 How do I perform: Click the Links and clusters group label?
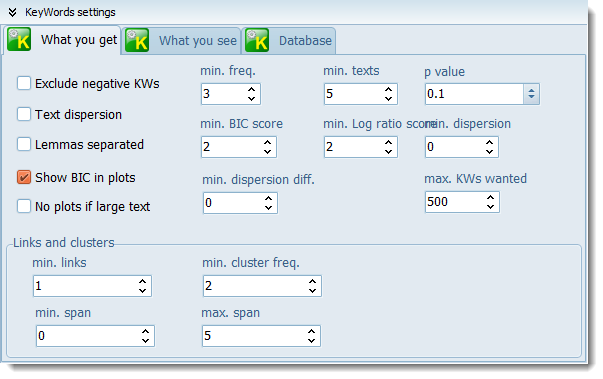pyautogui.click(x=63, y=243)
